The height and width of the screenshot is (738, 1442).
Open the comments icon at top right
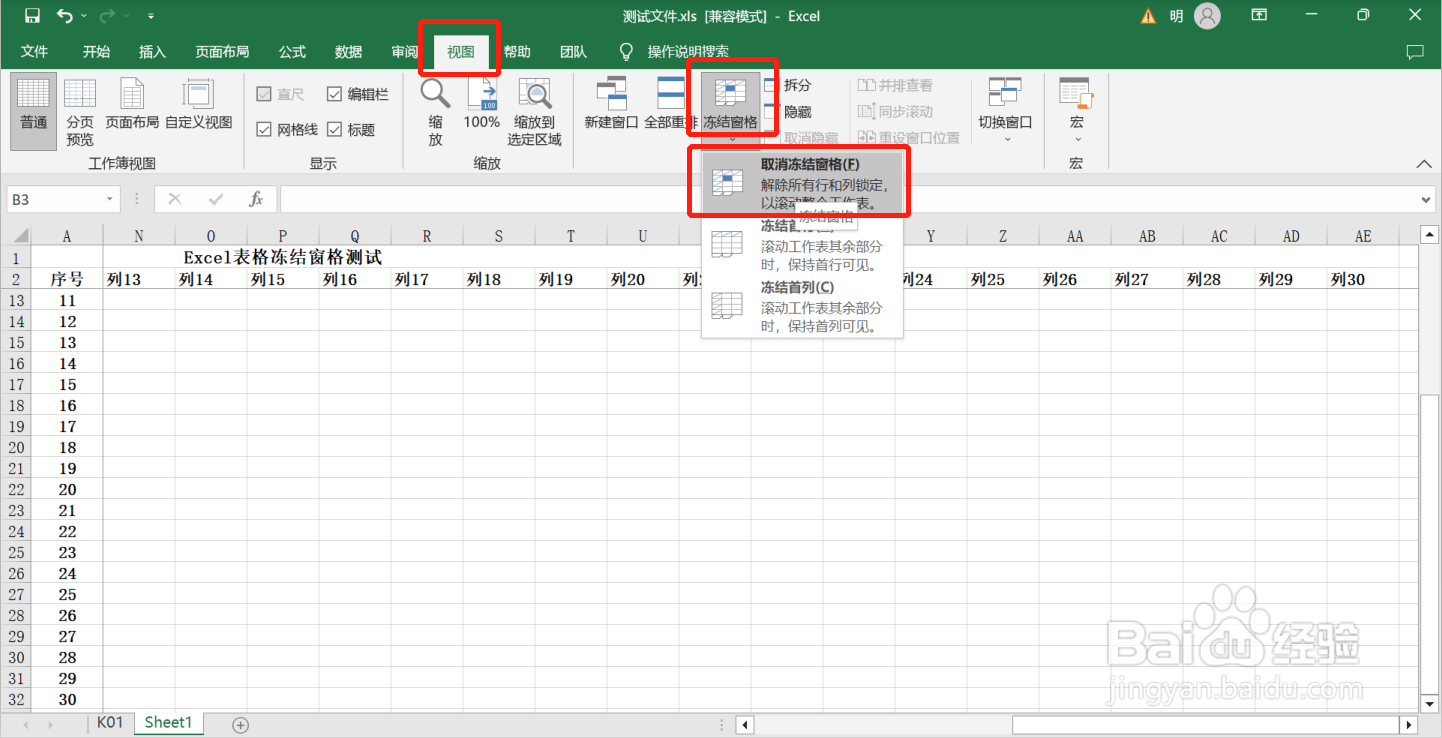click(1414, 52)
